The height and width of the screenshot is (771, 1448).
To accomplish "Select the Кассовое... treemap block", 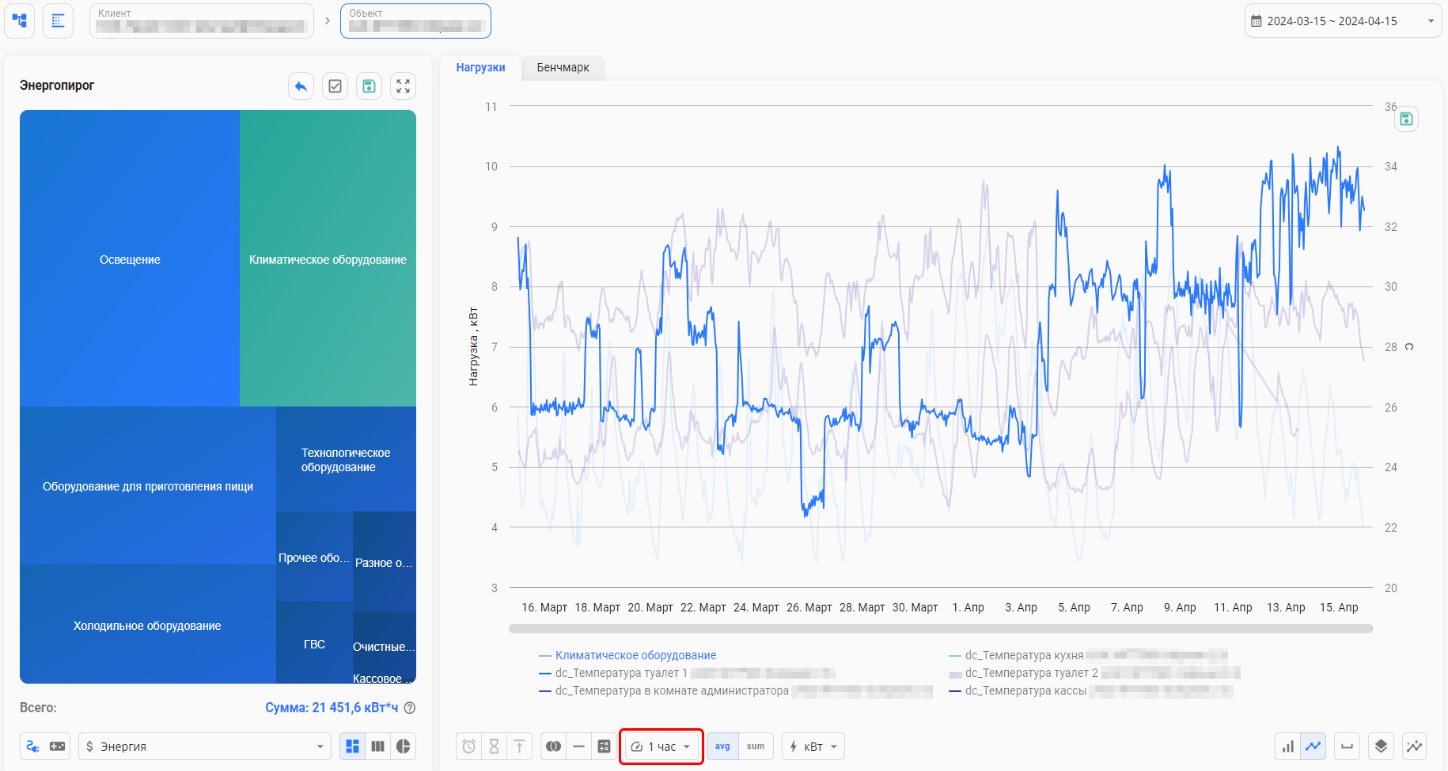I will point(384,678).
